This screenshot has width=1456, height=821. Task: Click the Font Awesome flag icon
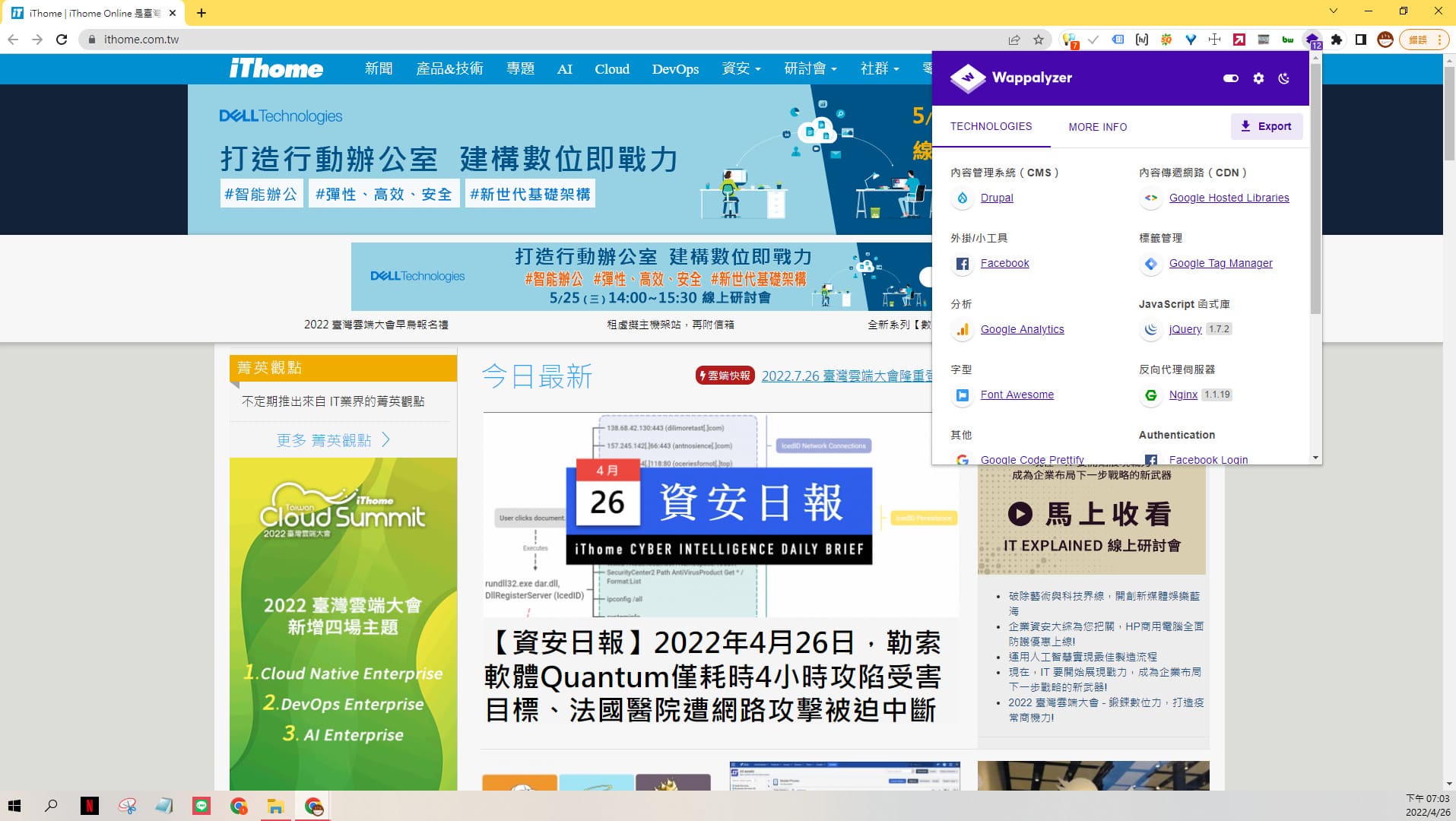(962, 395)
